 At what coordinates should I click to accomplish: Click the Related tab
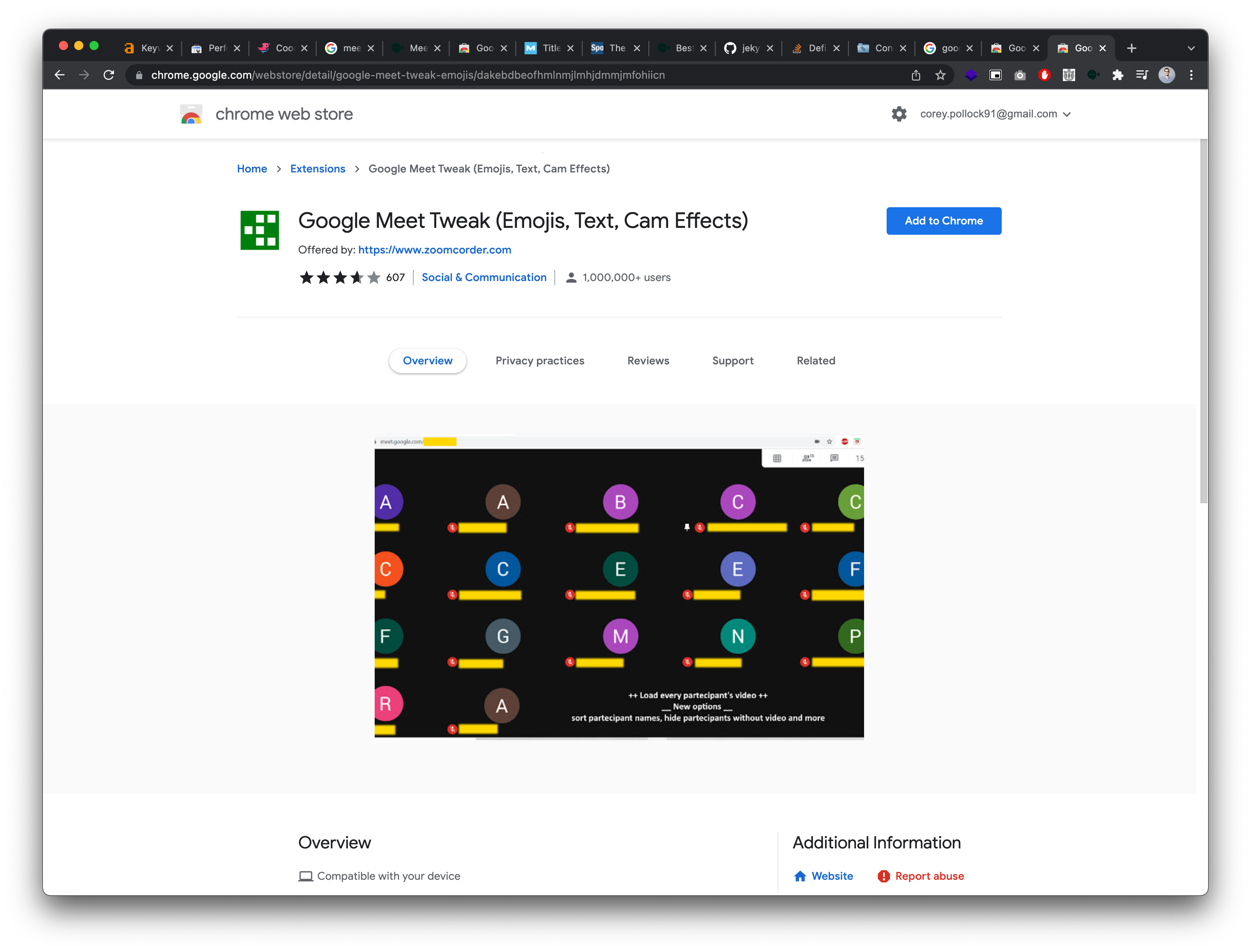click(x=816, y=360)
